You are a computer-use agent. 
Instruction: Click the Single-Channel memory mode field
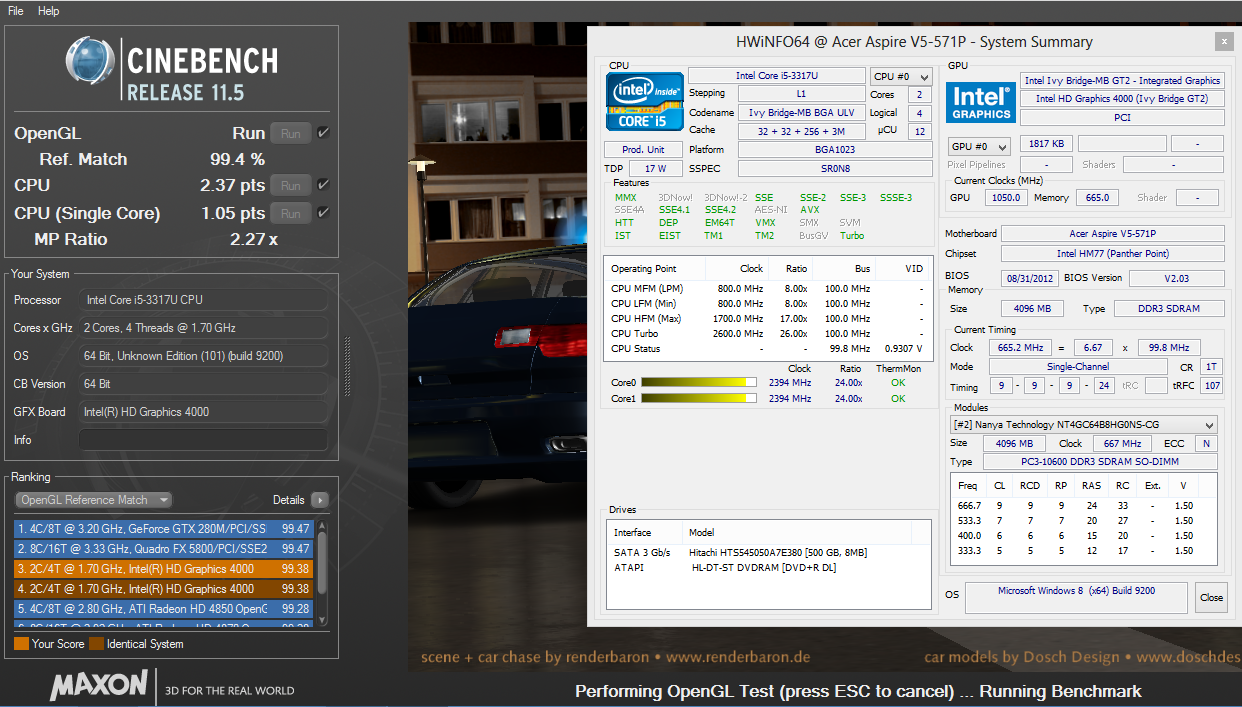1078,367
